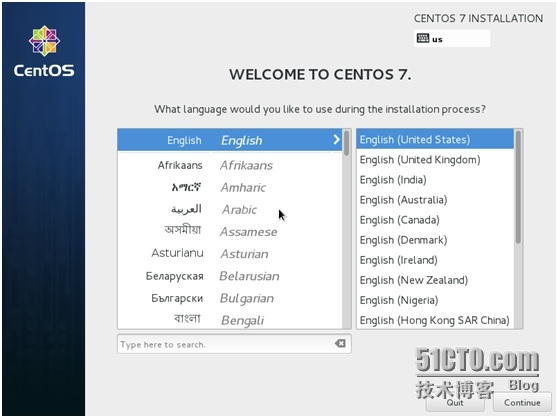Open the us keyboard layout indicator
The image size is (558, 418).
[x=452, y=38]
